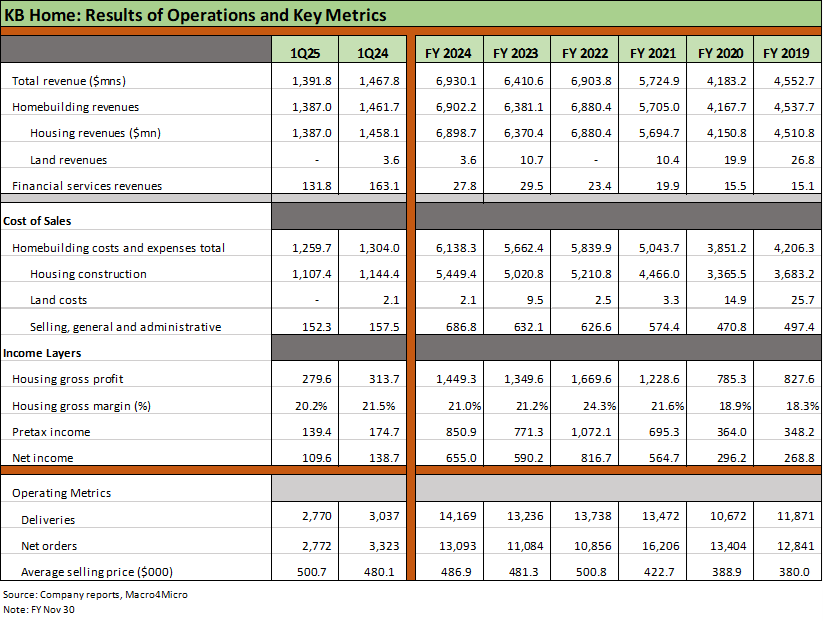Click FY 2021 total revenue value 5,724.9
This screenshot has height=622, width=823.
pyautogui.click(x=659, y=81)
